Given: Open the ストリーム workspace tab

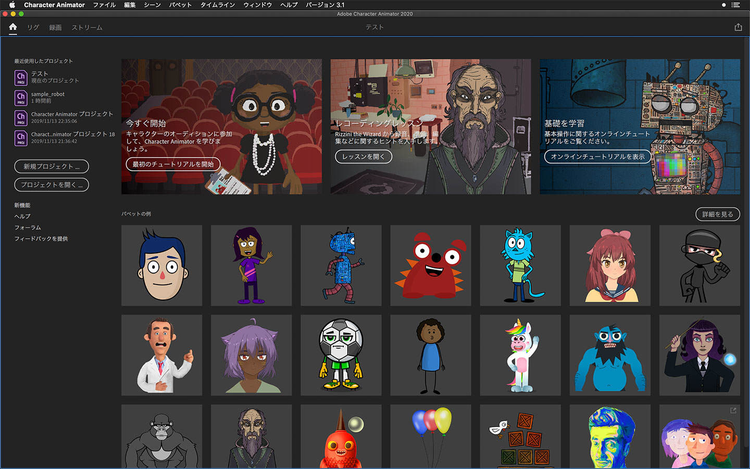Looking at the screenshot, I should [87, 28].
